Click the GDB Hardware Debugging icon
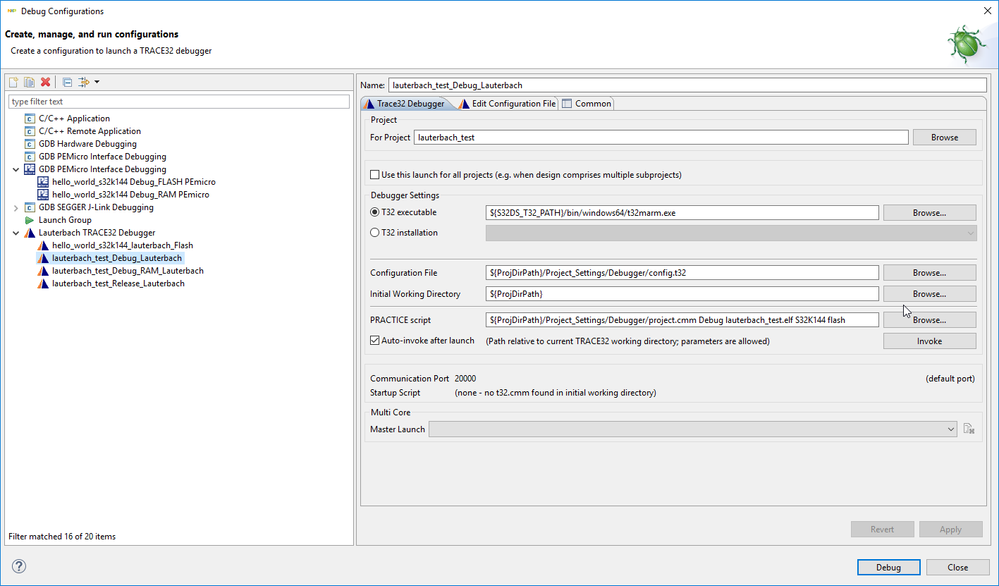999x586 pixels. coord(29,144)
